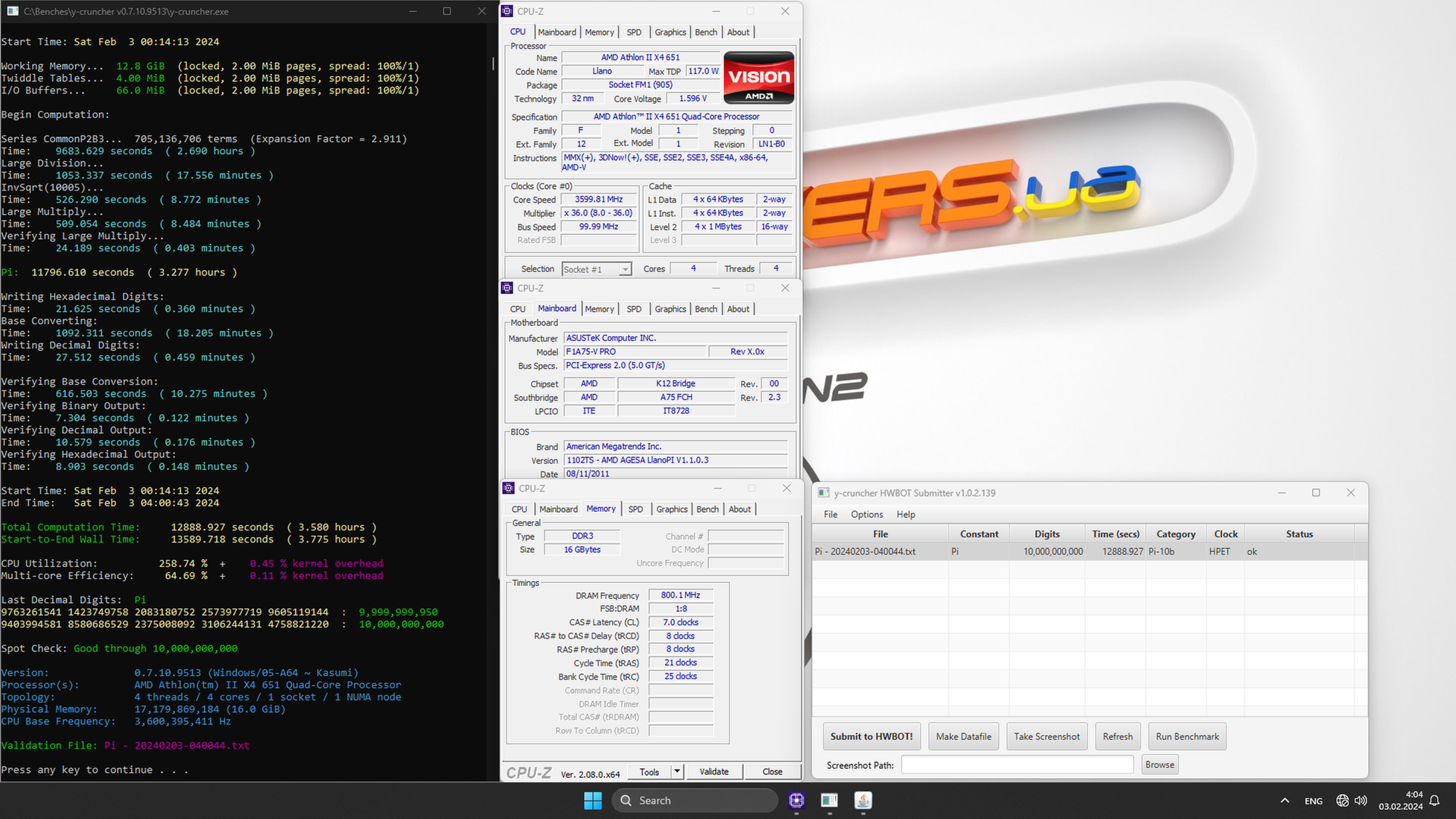Select SPD tab in Mainboard CPU-Z window
The height and width of the screenshot is (819, 1456).
point(634,309)
